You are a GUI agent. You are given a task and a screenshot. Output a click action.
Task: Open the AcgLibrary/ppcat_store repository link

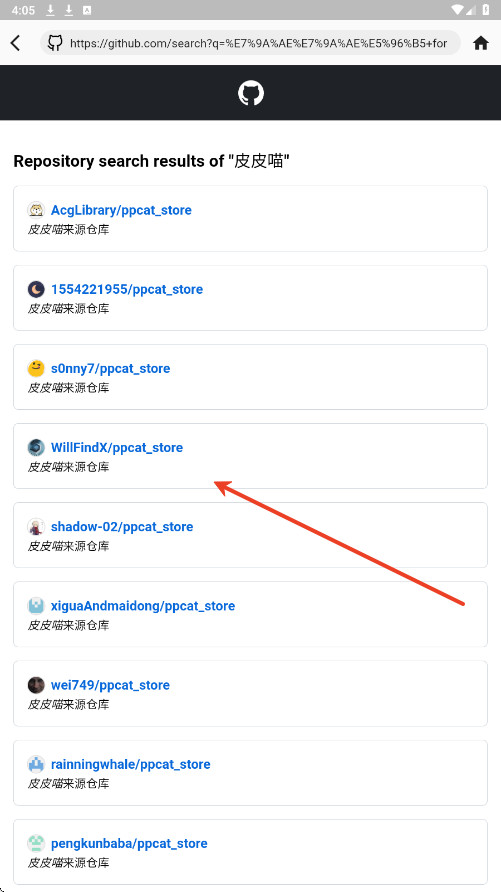coord(121,210)
